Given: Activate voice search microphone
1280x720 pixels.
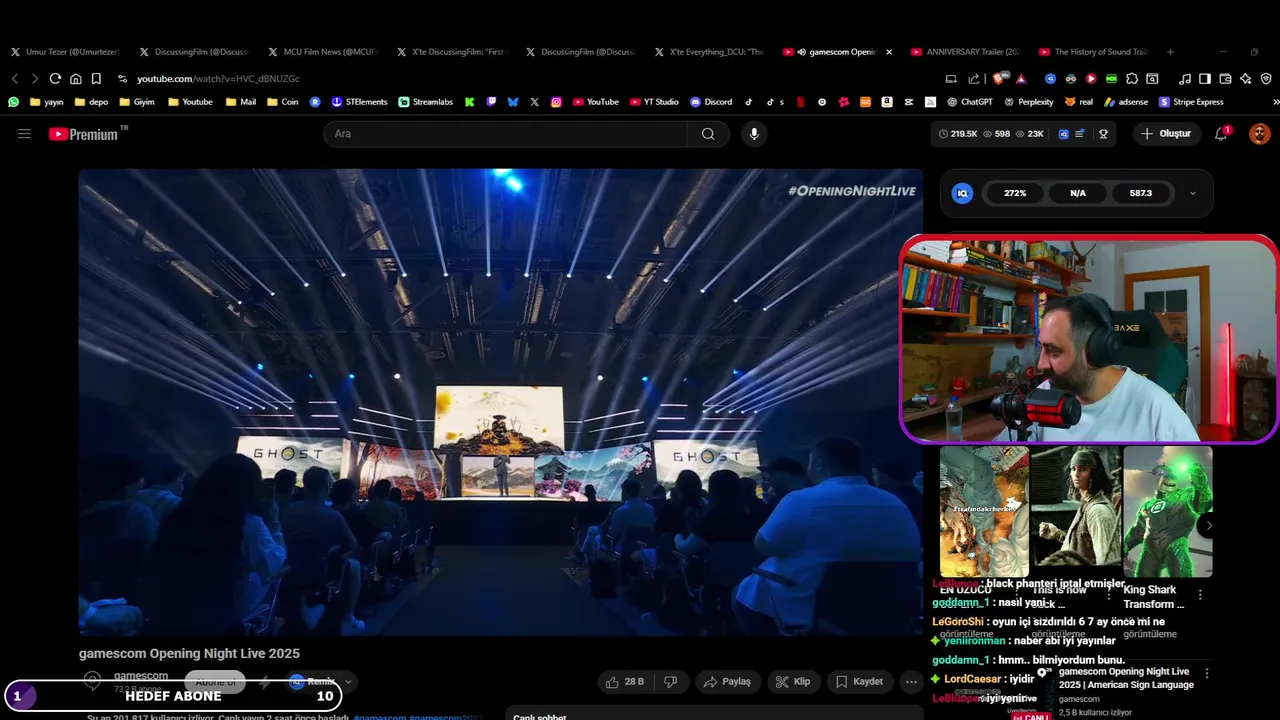Looking at the screenshot, I should tap(754, 133).
